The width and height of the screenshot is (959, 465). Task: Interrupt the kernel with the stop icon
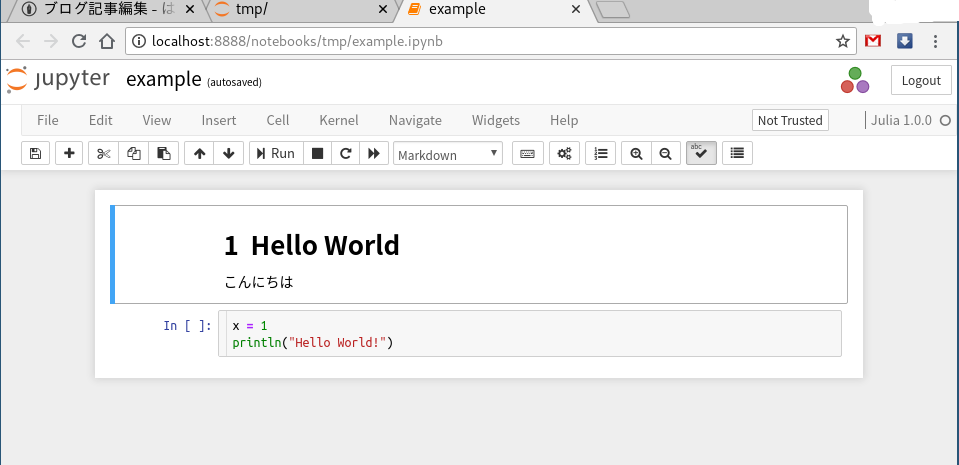(317, 154)
